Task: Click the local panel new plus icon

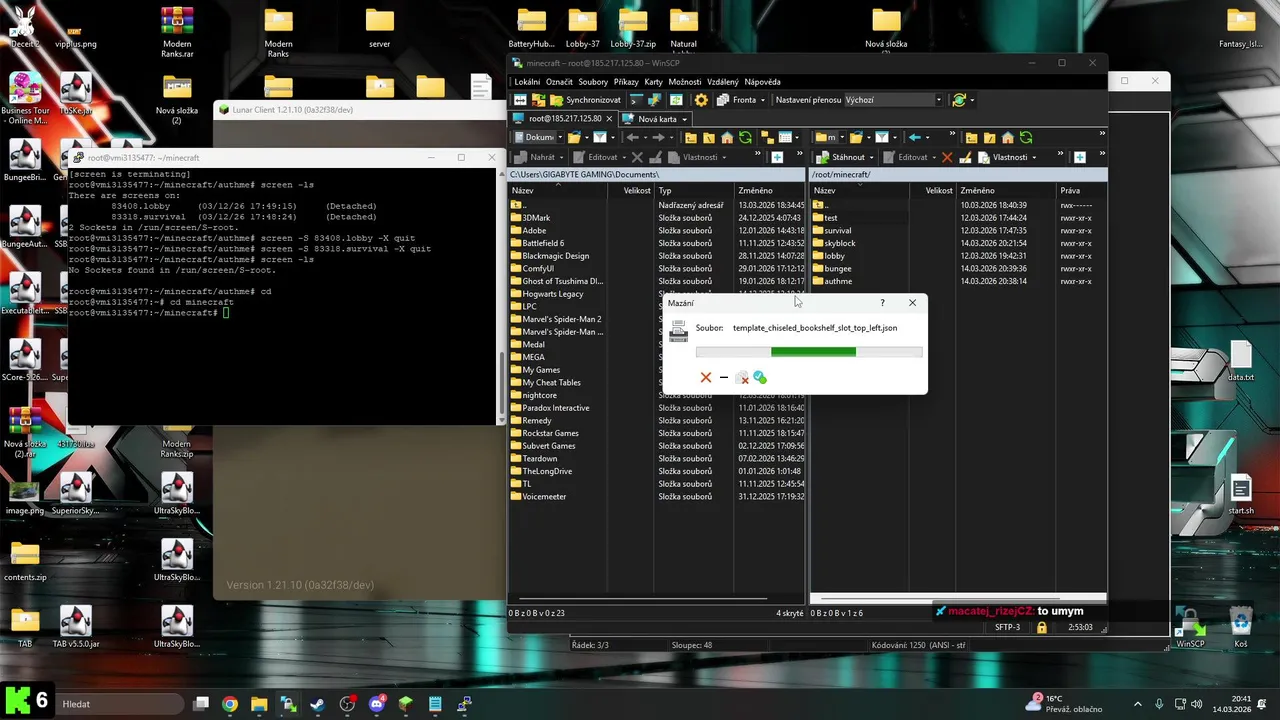Action: pos(777,157)
